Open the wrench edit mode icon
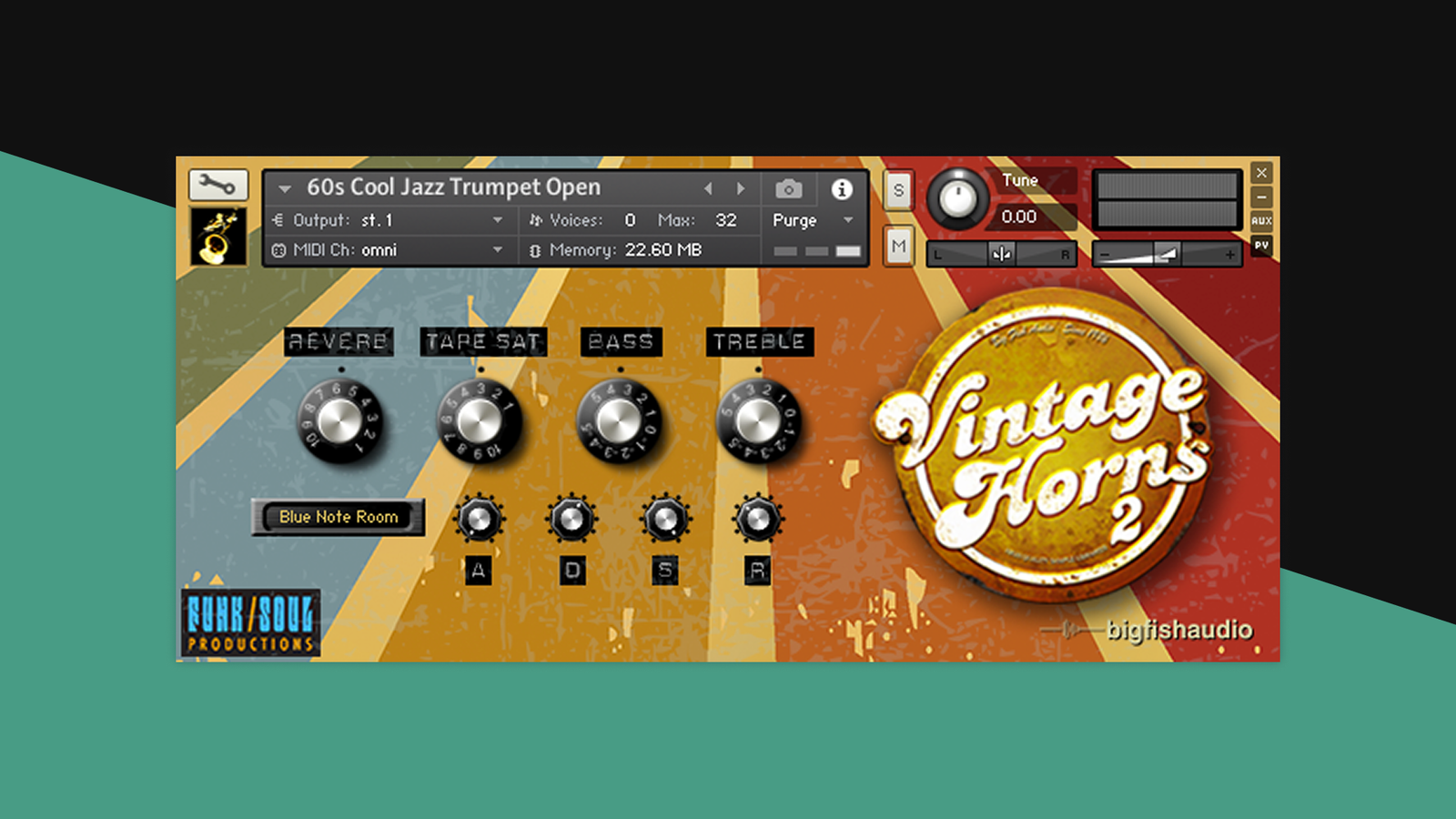The height and width of the screenshot is (819, 1456). (x=218, y=185)
